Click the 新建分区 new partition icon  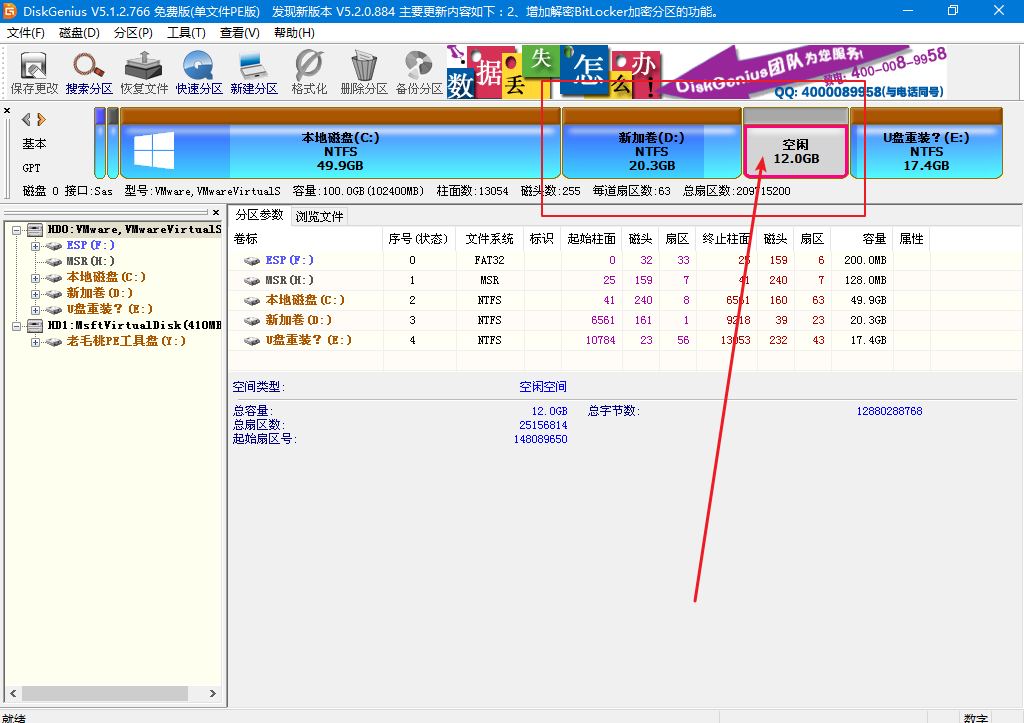(253, 72)
